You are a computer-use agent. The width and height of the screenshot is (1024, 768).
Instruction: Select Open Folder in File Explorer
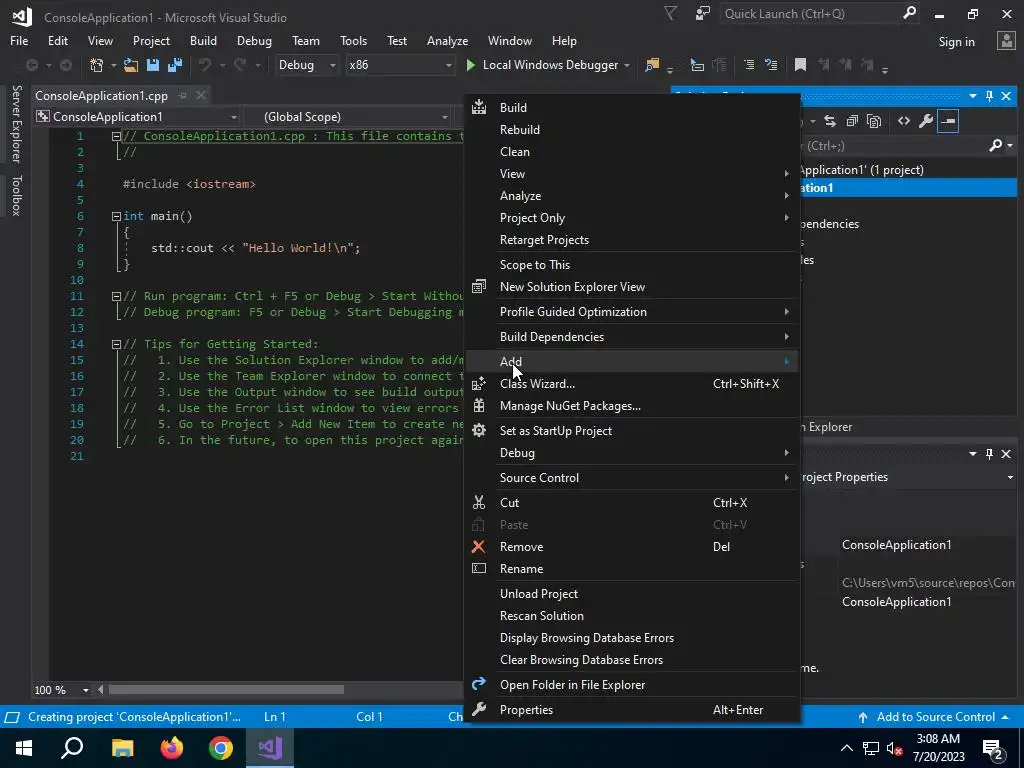tap(632, 685)
